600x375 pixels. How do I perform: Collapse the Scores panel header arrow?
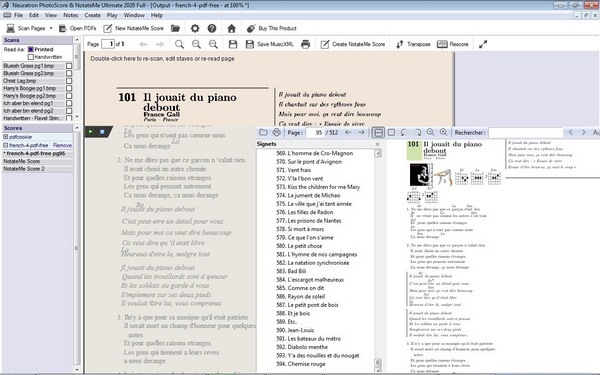[77, 128]
